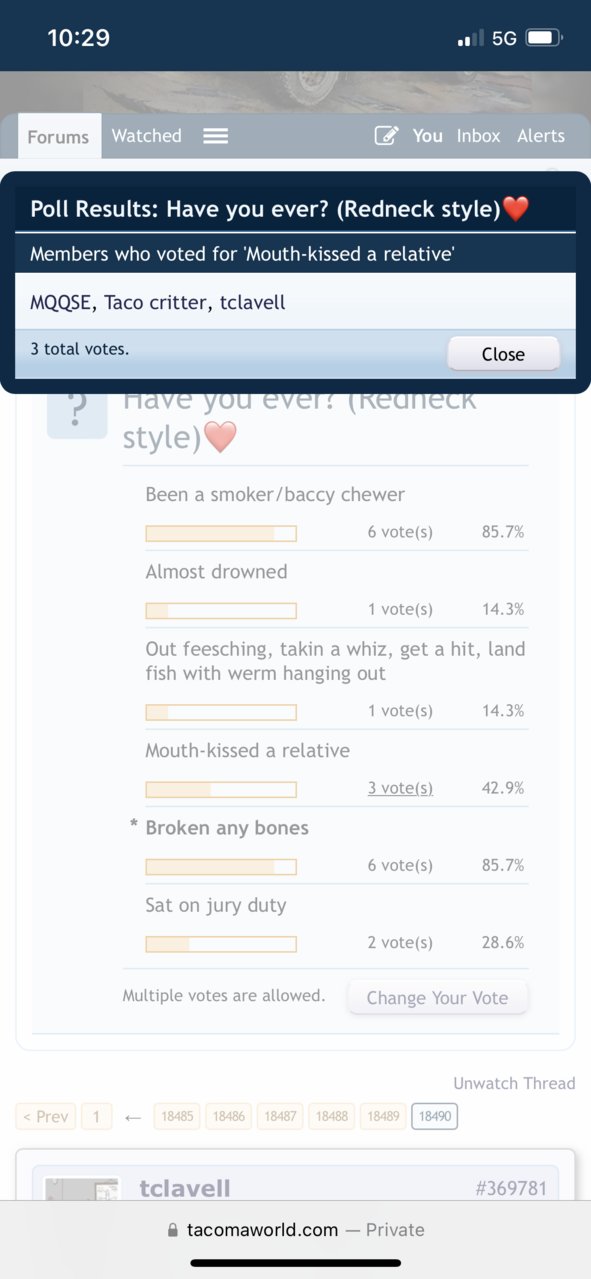Go to previous page with Prev
This screenshot has height=1279, width=591.
click(x=45, y=1117)
